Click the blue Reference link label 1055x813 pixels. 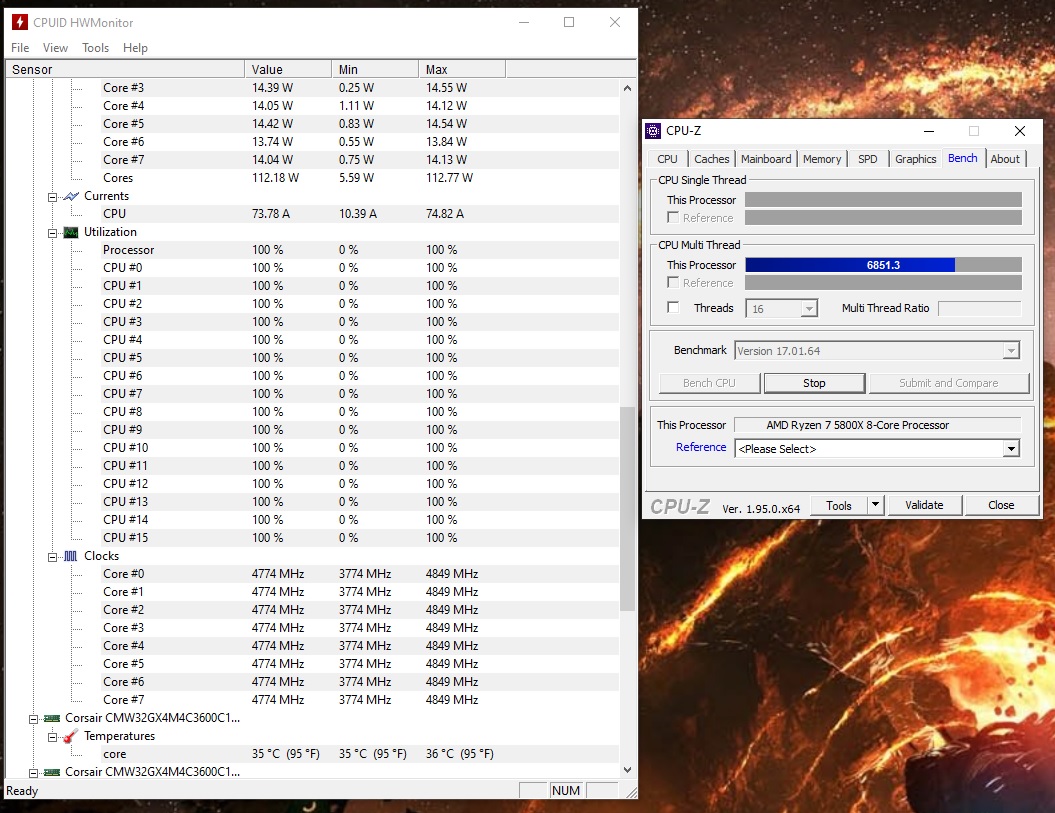click(700, 447)
